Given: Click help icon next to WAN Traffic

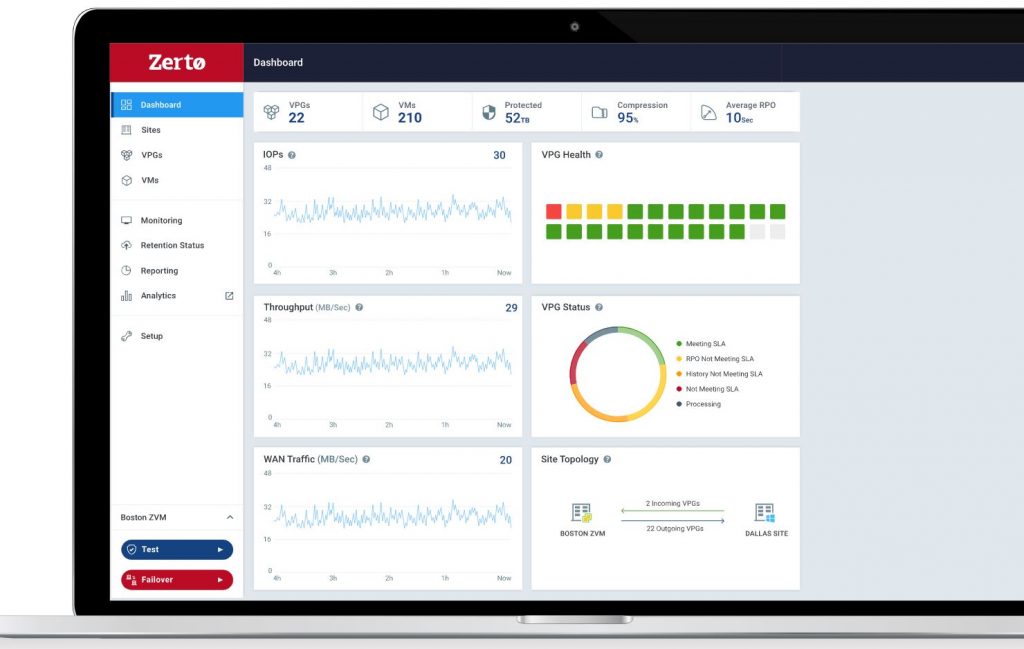Looking at the screenshot, I should pos(366,460).
